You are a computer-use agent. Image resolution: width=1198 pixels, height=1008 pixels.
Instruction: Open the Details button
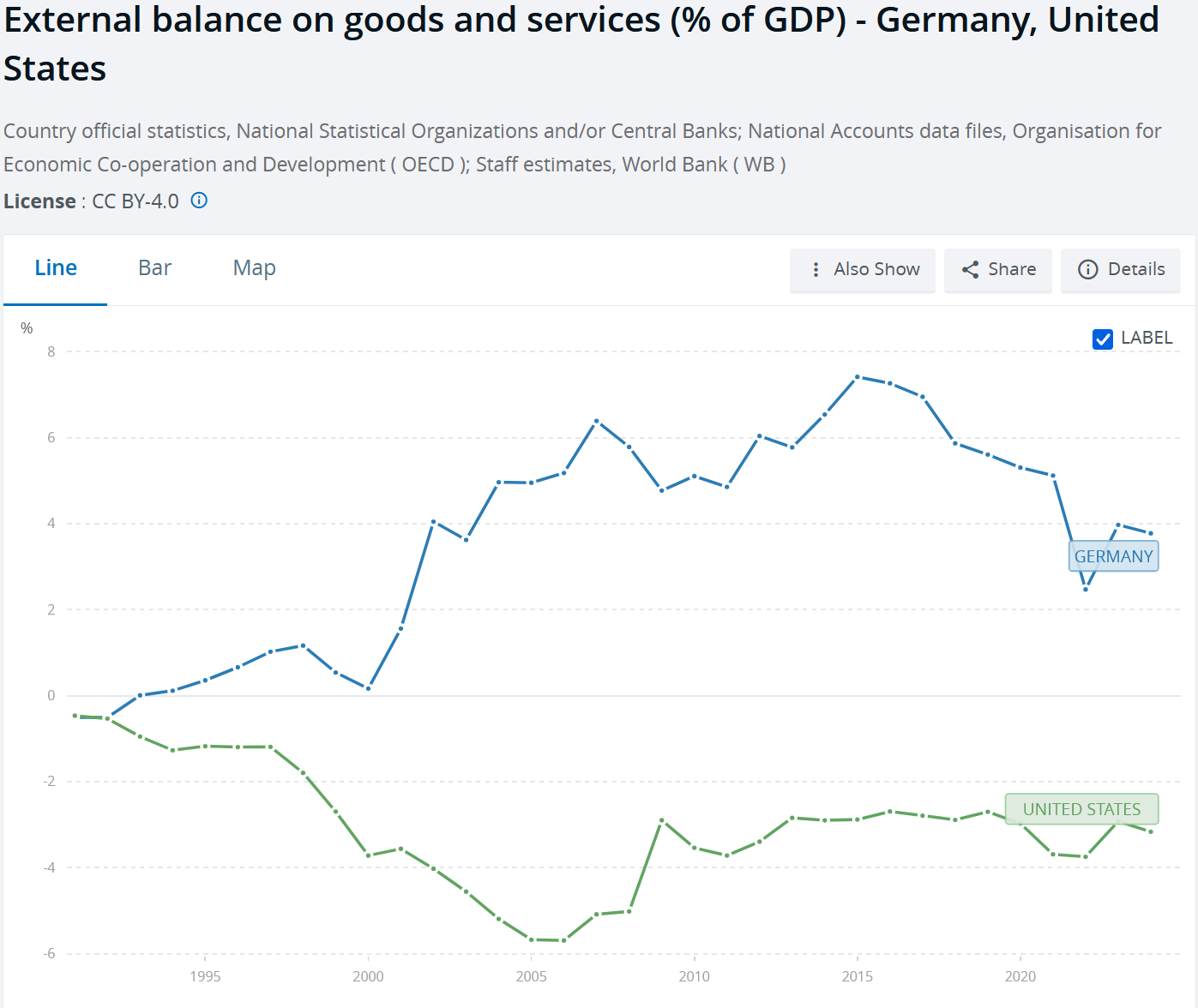point(1121,270)
